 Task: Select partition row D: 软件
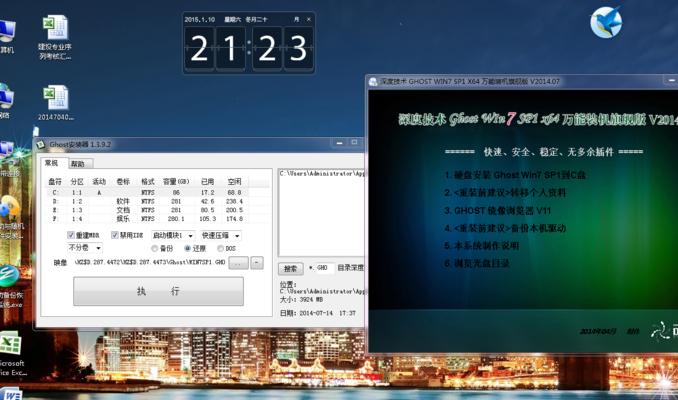[x=158, y=201]
